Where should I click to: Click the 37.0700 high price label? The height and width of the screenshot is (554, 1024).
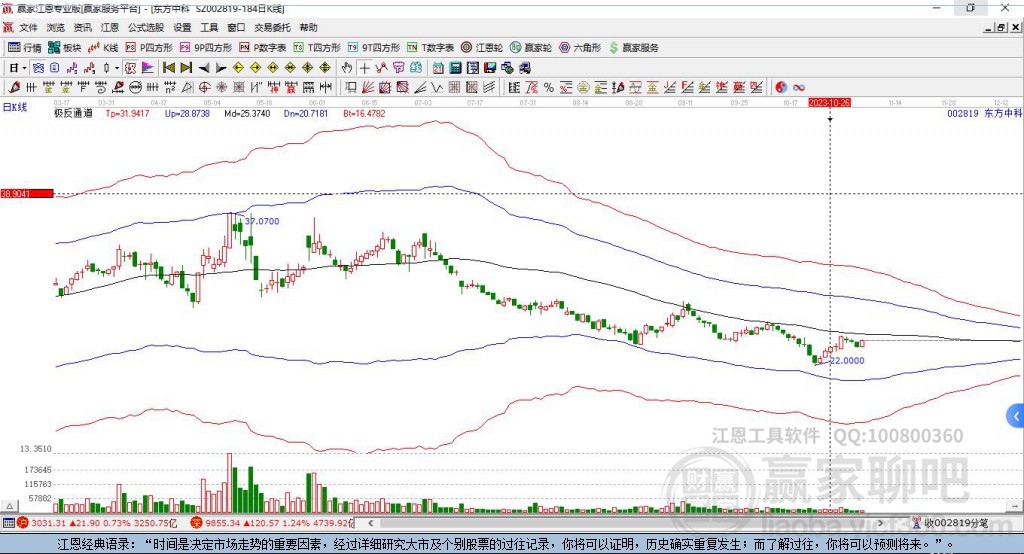click(x=262, y=221)
